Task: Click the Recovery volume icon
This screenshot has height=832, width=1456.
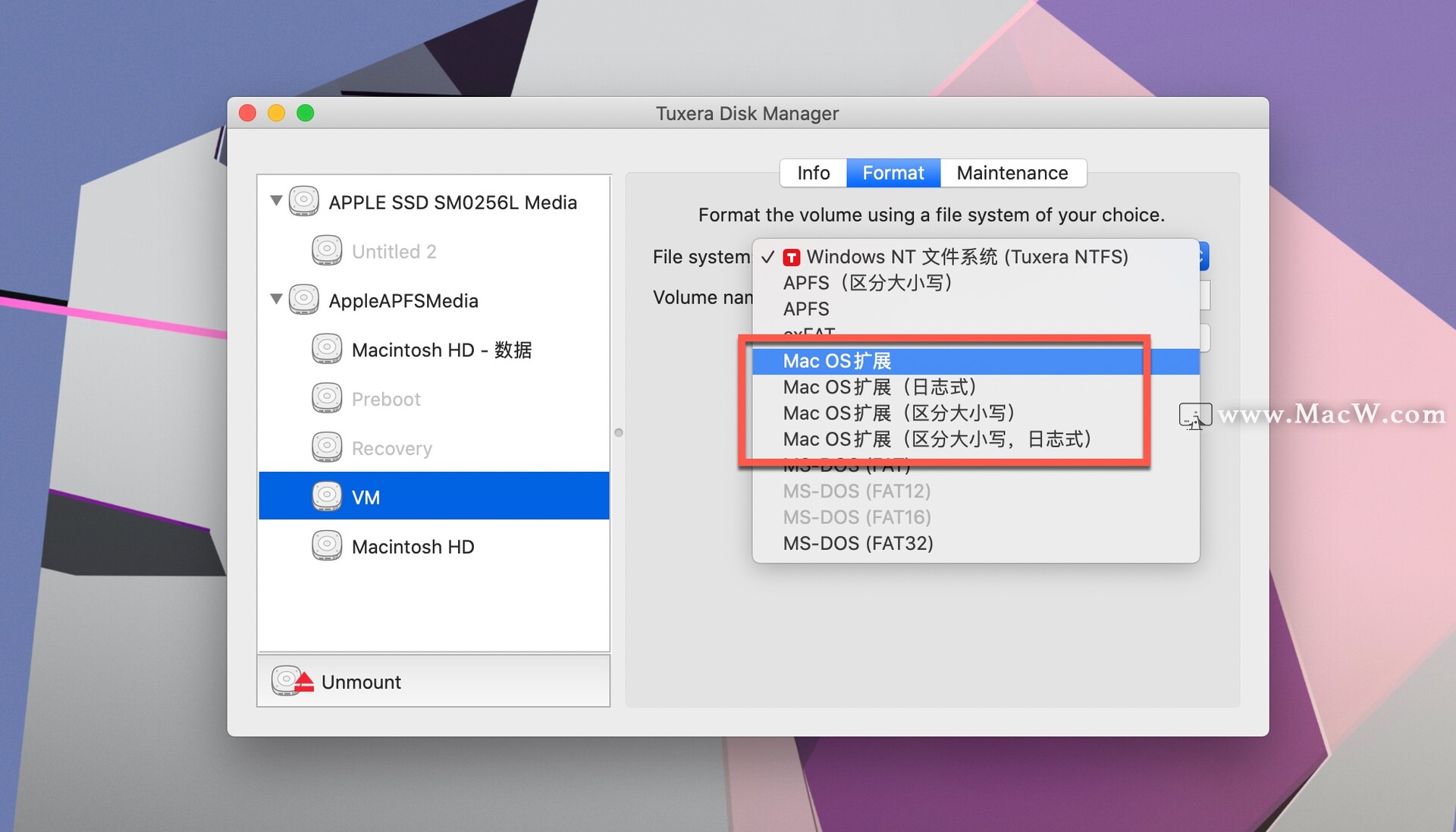Action: pyautogui.click(x=327, y=447)
